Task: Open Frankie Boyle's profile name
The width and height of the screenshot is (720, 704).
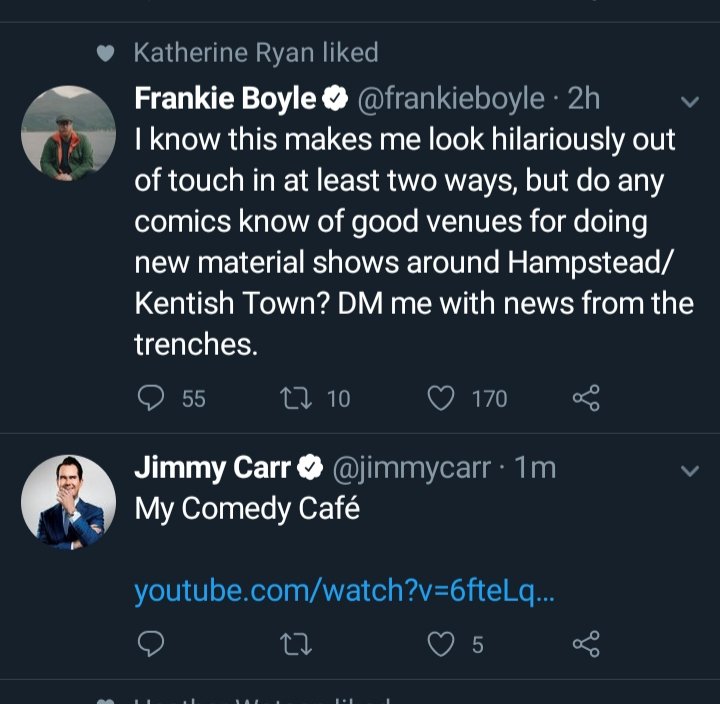Action: point(225,99)
